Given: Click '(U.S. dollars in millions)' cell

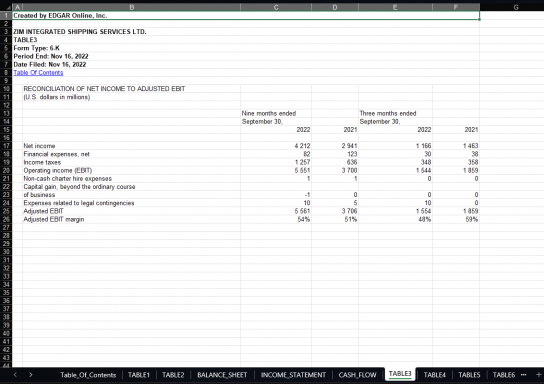Looking at the screenshot, I should point(57,97).
